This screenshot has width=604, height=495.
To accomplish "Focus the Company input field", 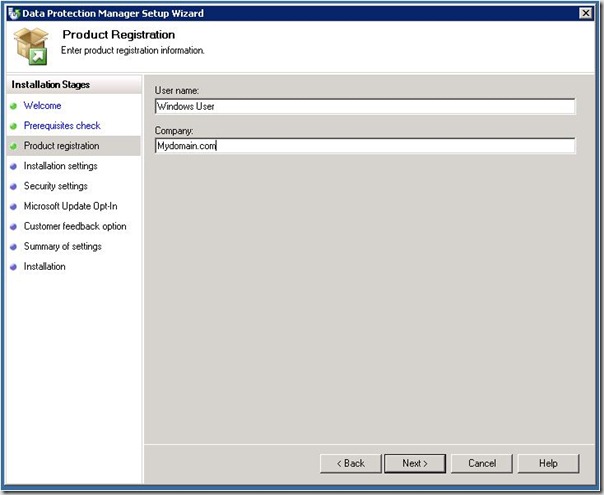I will 365,146.
